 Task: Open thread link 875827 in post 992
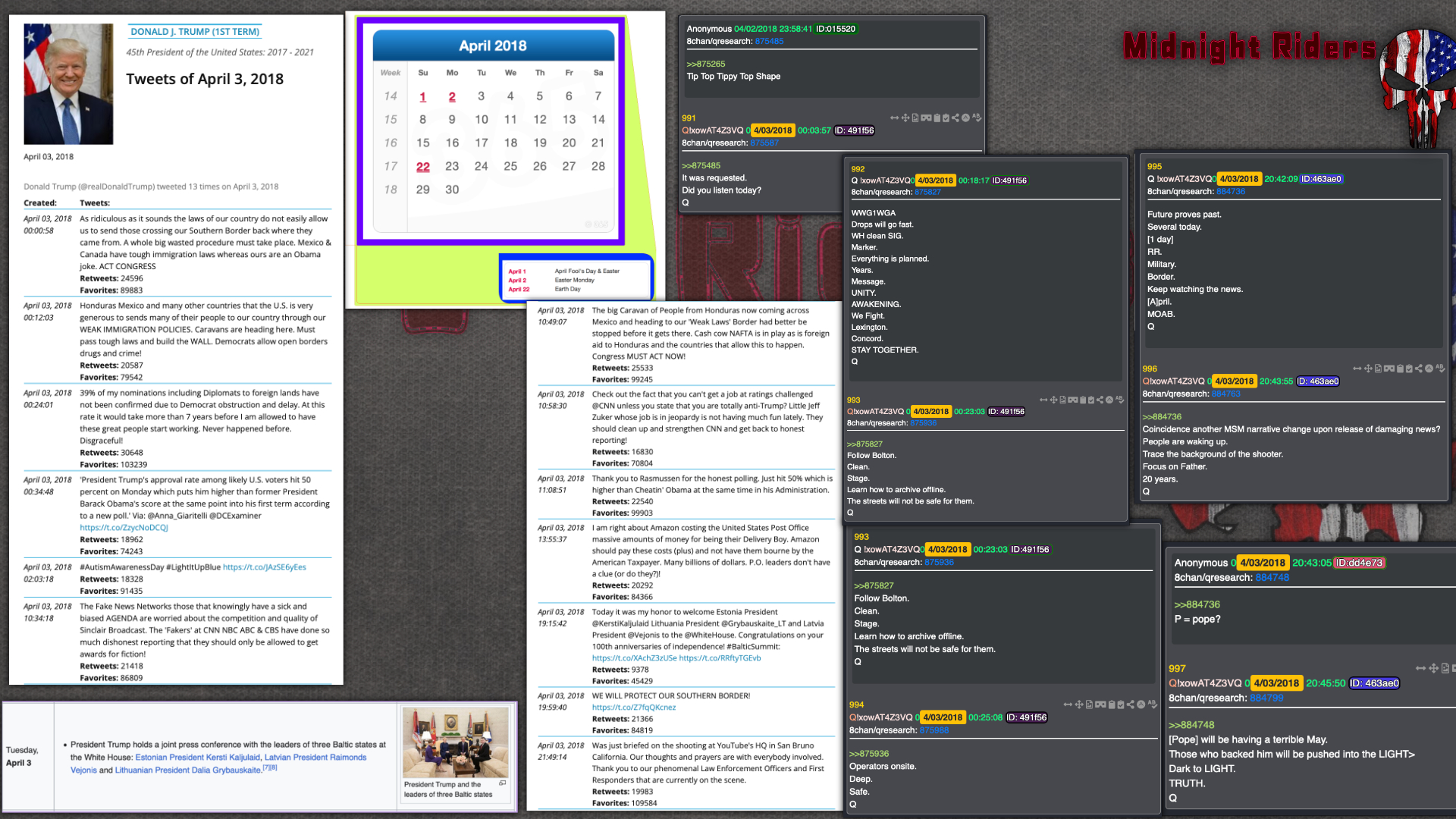(927, 192)
